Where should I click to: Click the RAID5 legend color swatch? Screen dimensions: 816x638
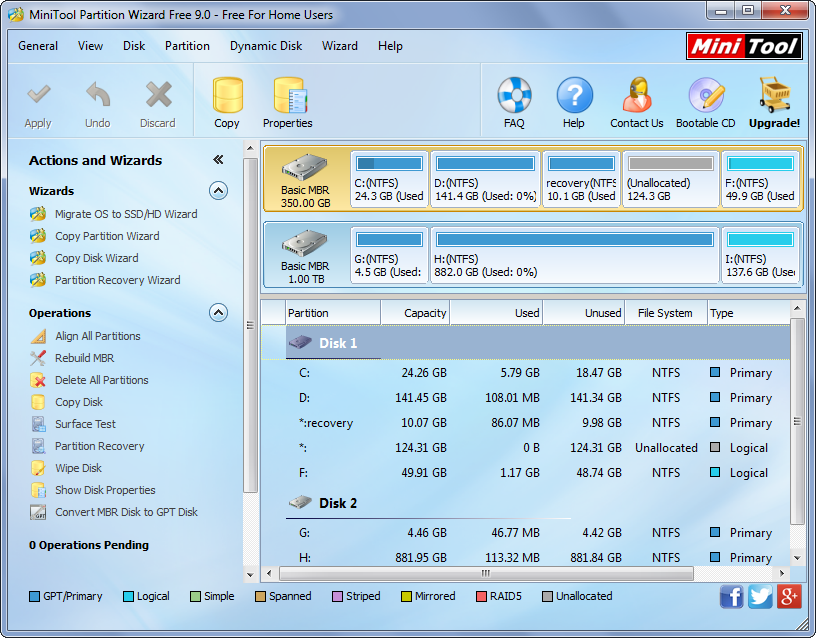481,596
